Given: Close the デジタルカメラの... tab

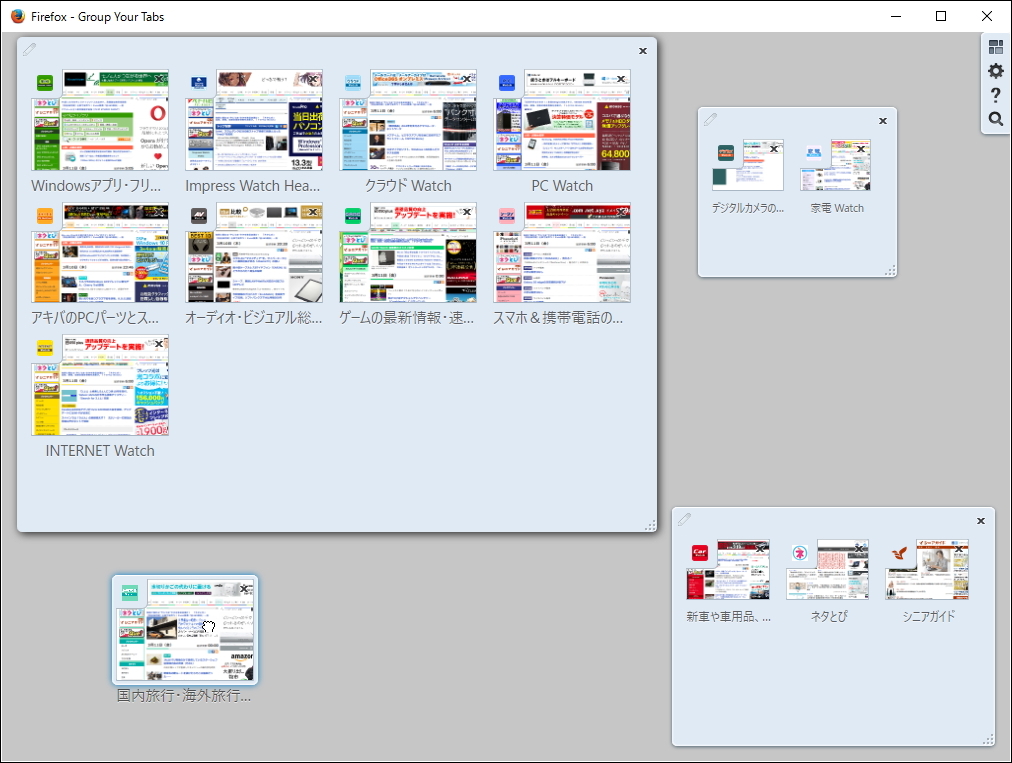Looking at the screenshot, I should tap(774, 148).
